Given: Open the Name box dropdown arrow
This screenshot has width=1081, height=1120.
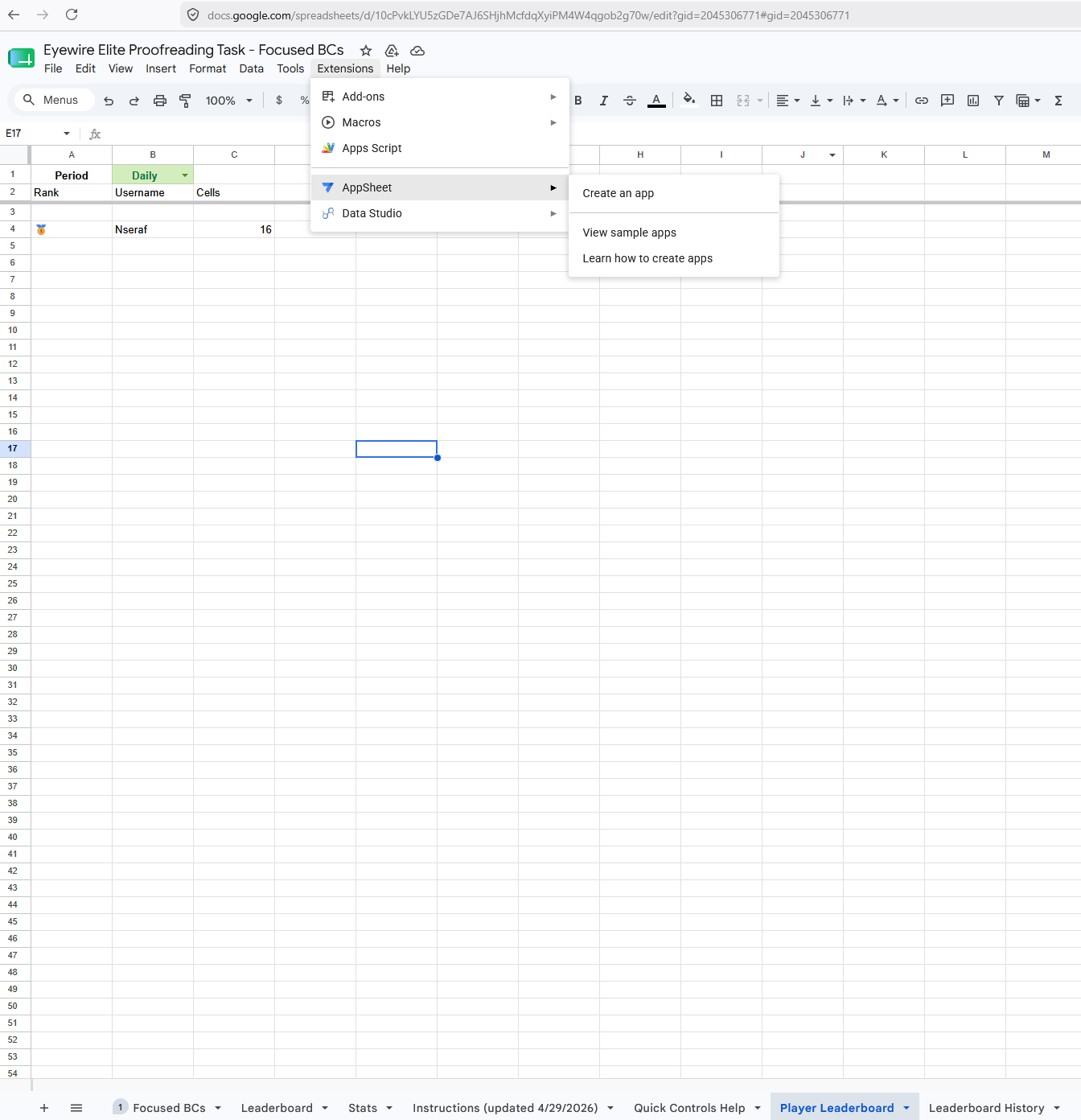Looking at the screenshot, I should (x=67, y=134).
